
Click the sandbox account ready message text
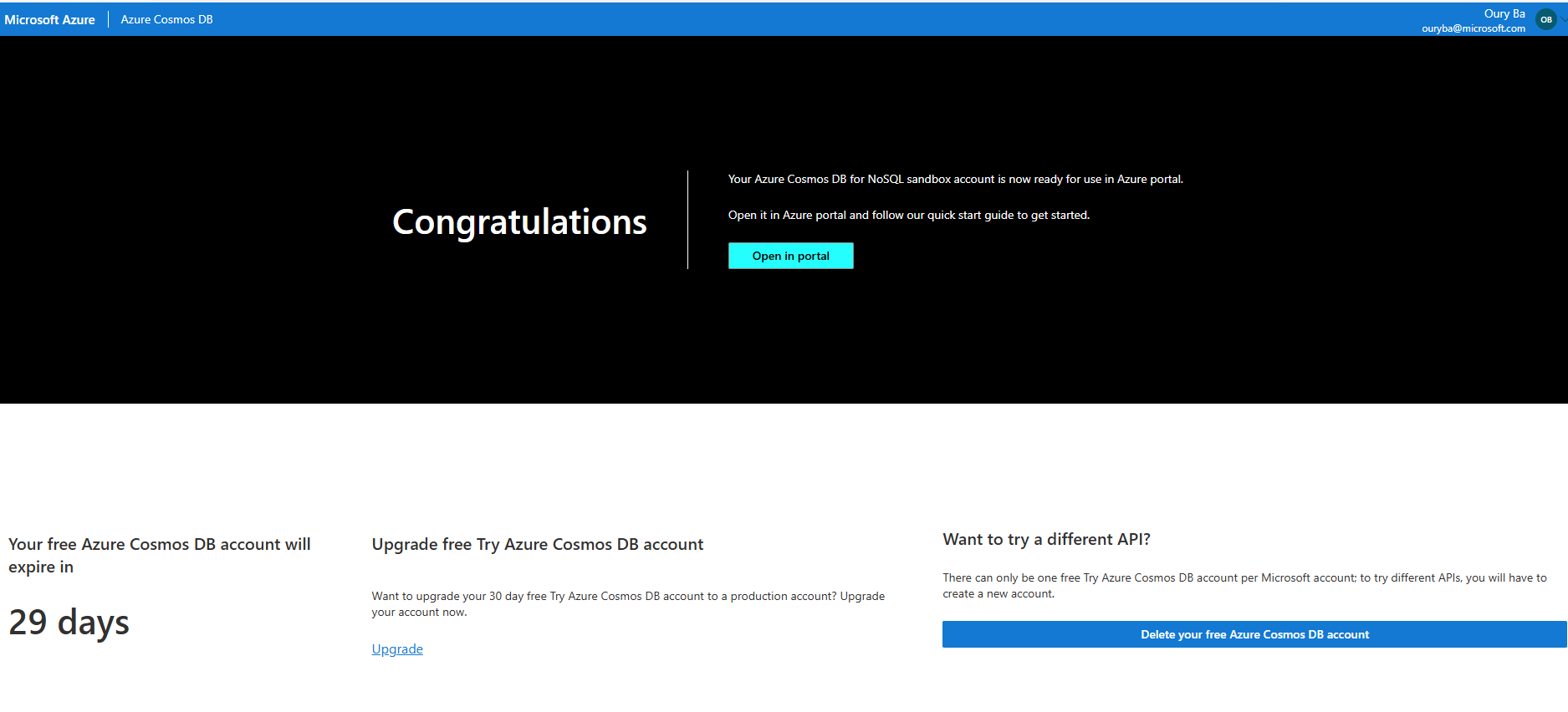(955, 179)
